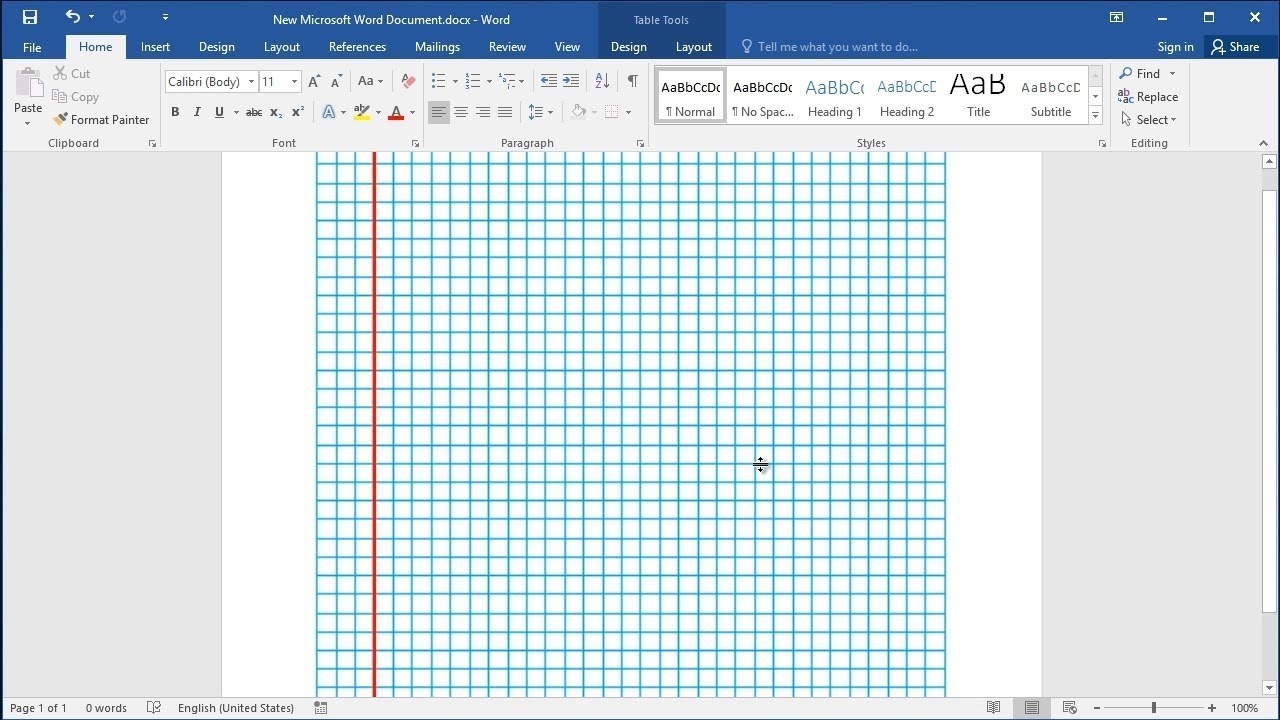This screenshot has height=720, width=1280.
Task: Open the Font dialog launcher
Action: 415,144
